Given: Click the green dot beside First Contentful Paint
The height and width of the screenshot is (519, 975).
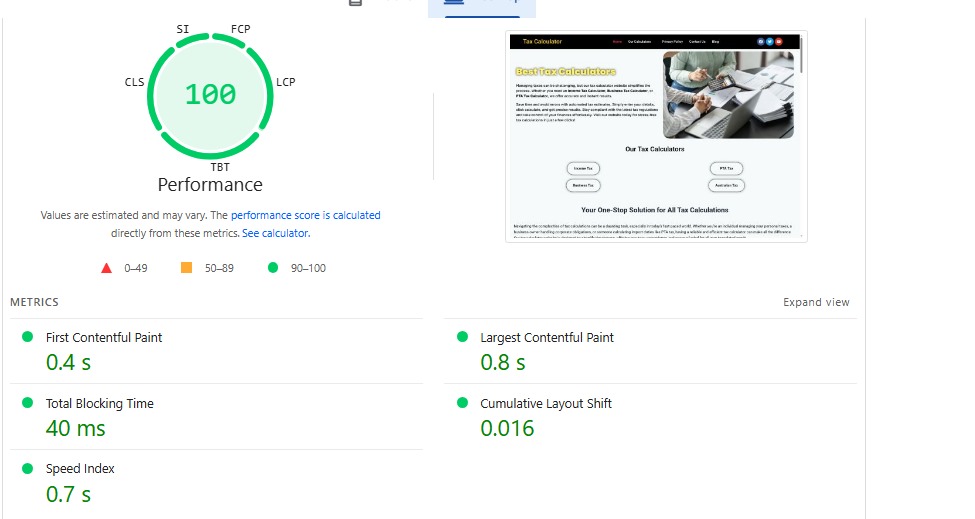Looking at the screenshot, I should click(x=27, y=337).
